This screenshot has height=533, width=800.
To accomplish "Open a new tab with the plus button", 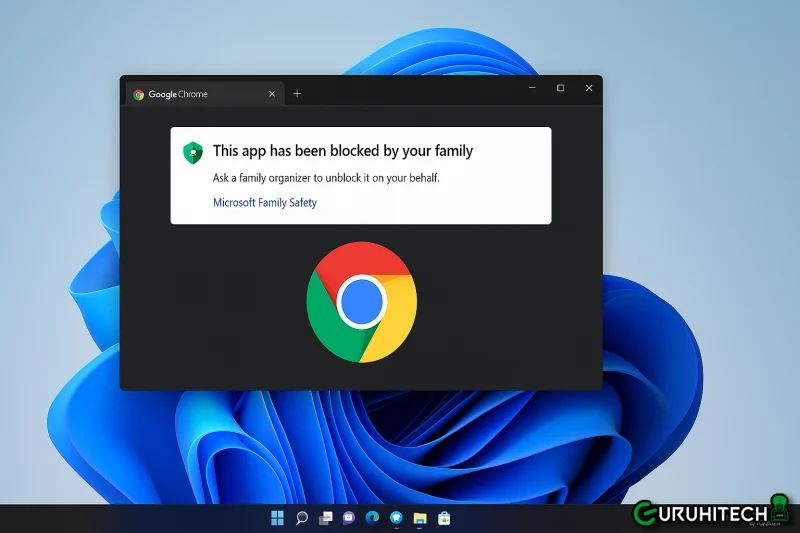I will coord(297,93).
